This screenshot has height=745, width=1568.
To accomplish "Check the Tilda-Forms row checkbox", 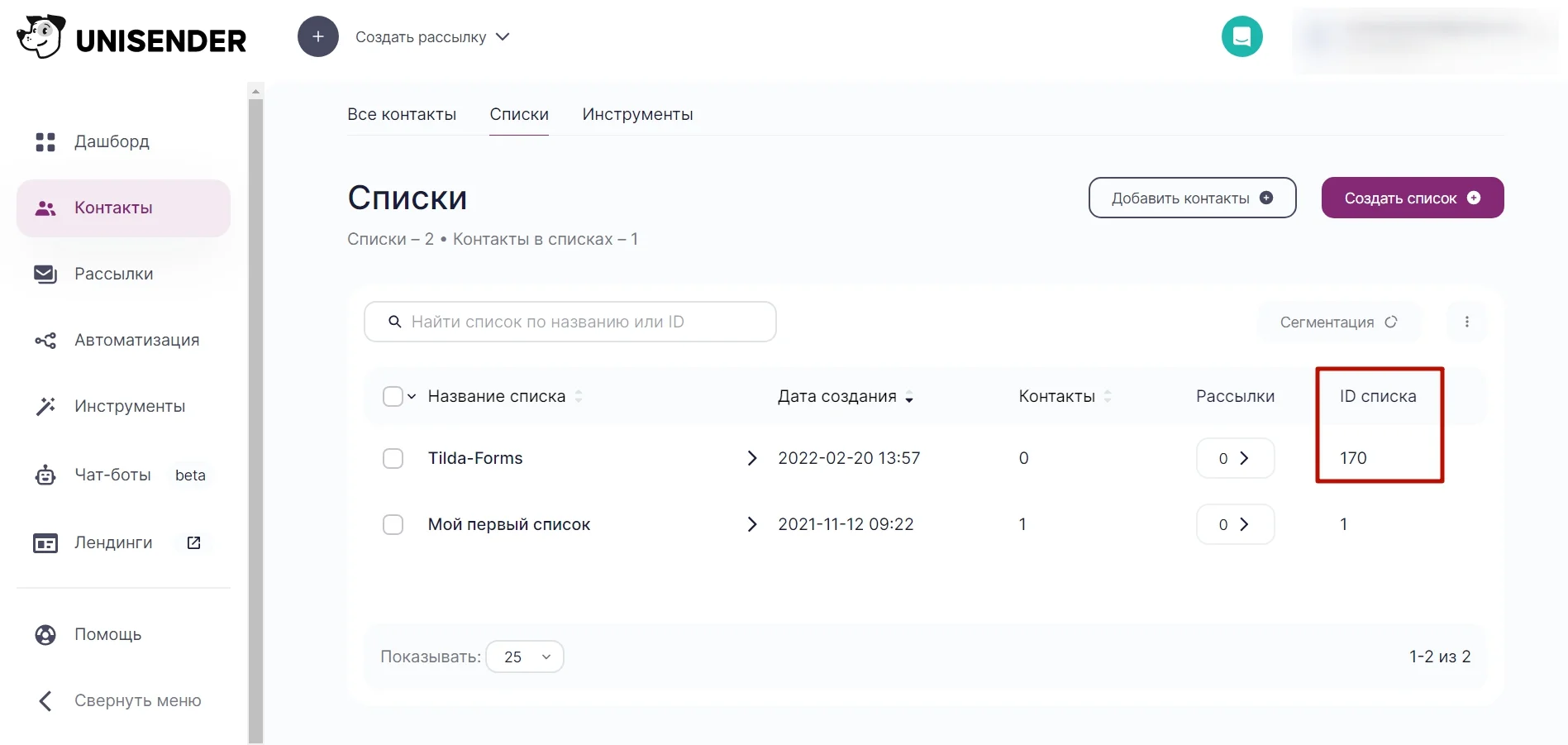I will pos(393,458).
